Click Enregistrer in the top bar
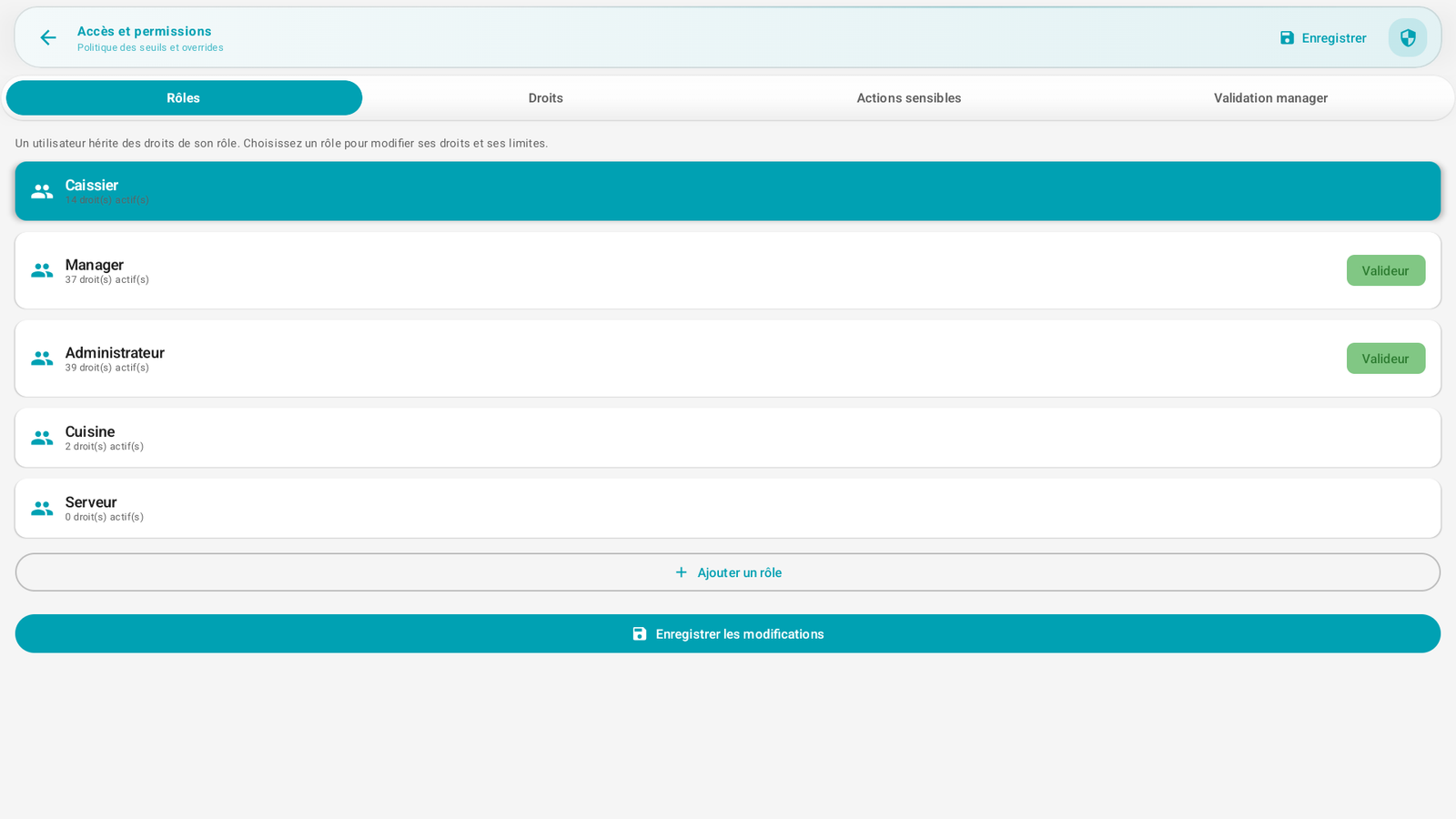The image size is (1456, 819). click(1323, 37)
